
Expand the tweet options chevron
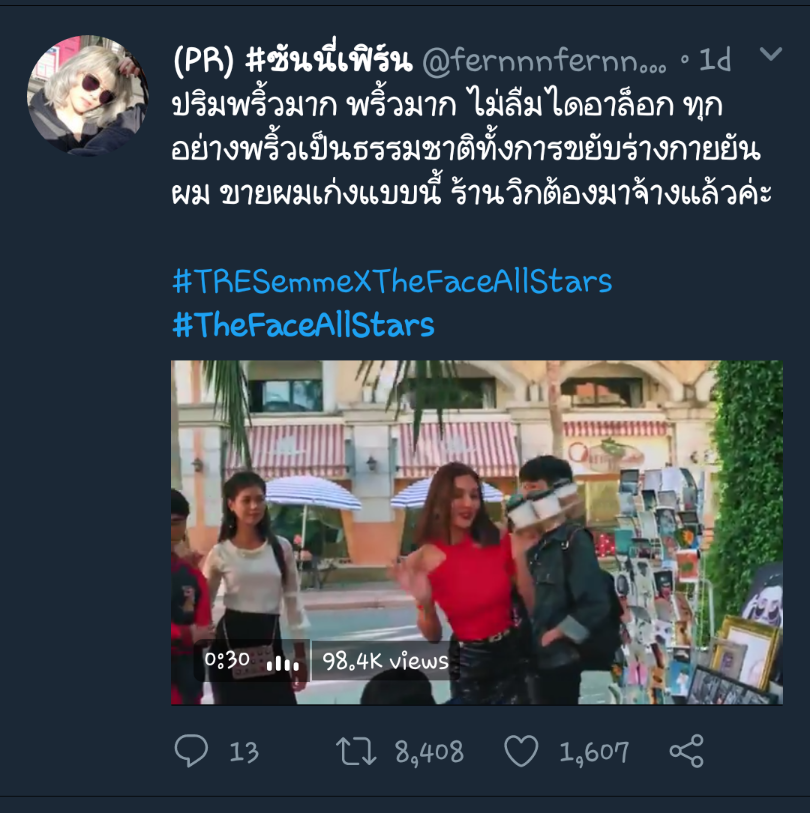pos(771,53)
